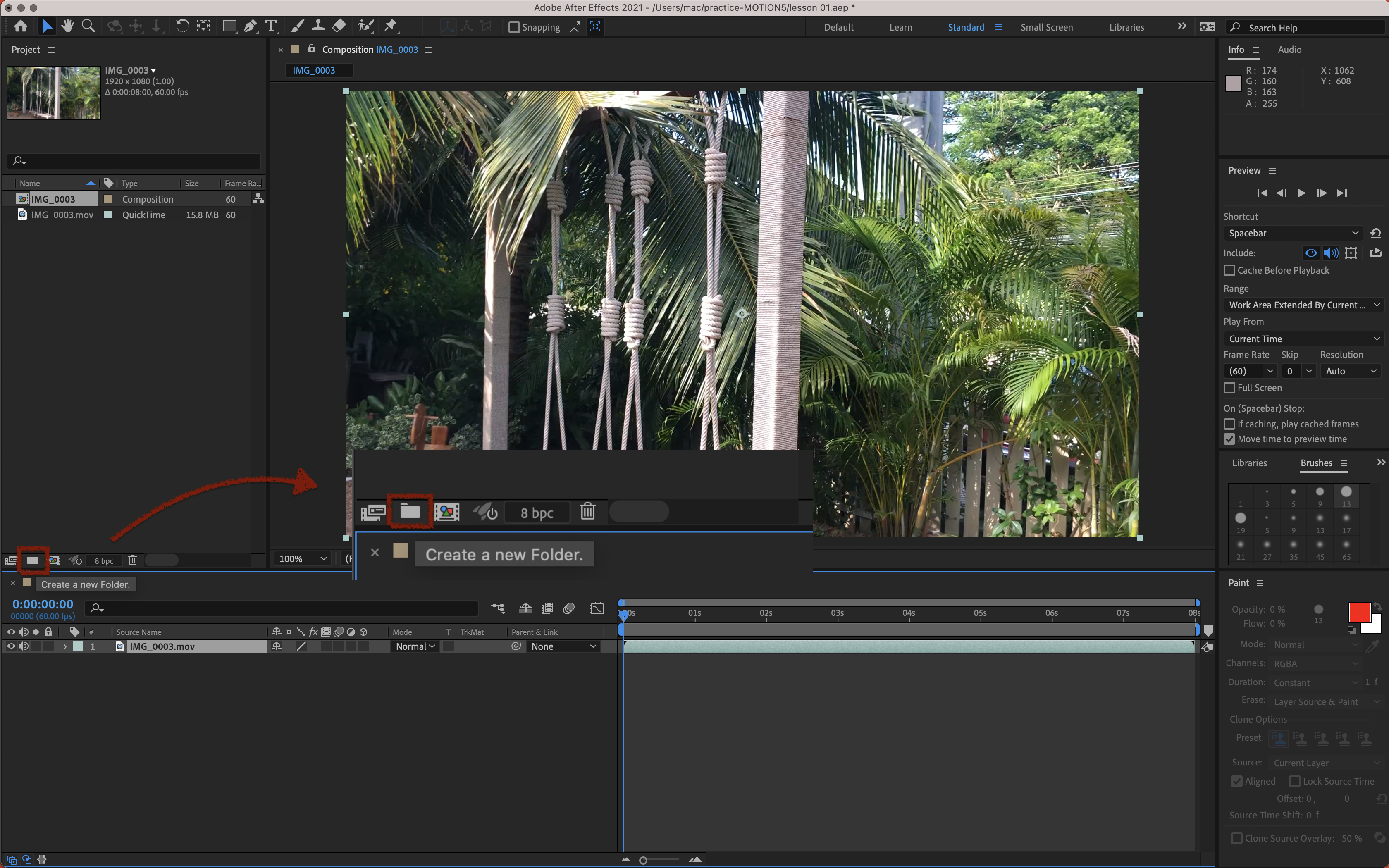The height and width of the screenshot is (868, 1389).
Task: Switch to the Audio panel tab
Action: point(1289,49)
